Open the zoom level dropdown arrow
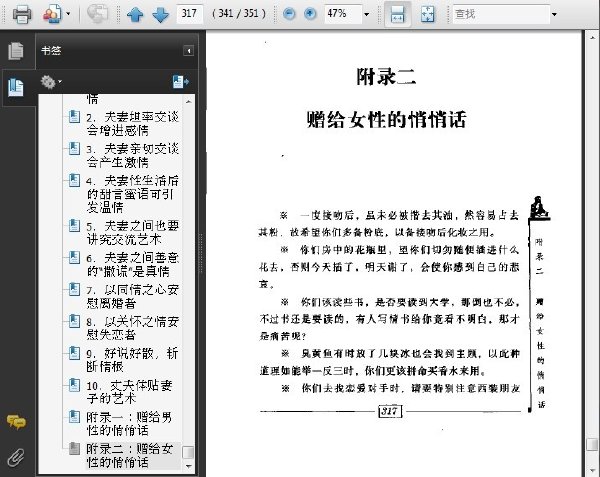Image resolution: width=600 pixels, height=477 pixels. 367,15
